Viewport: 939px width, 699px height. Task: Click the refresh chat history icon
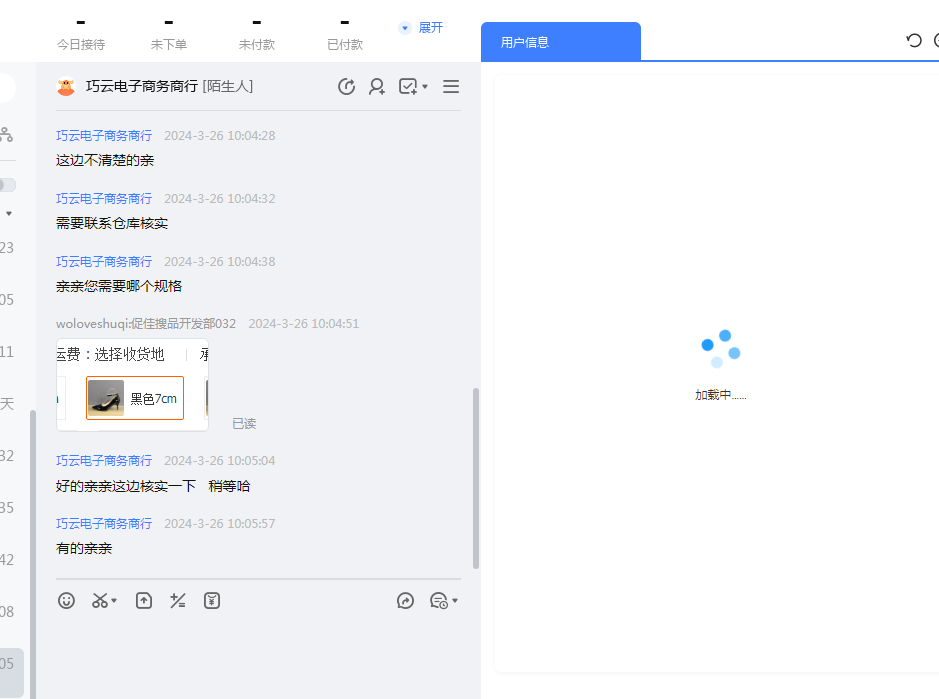[347, 87]
